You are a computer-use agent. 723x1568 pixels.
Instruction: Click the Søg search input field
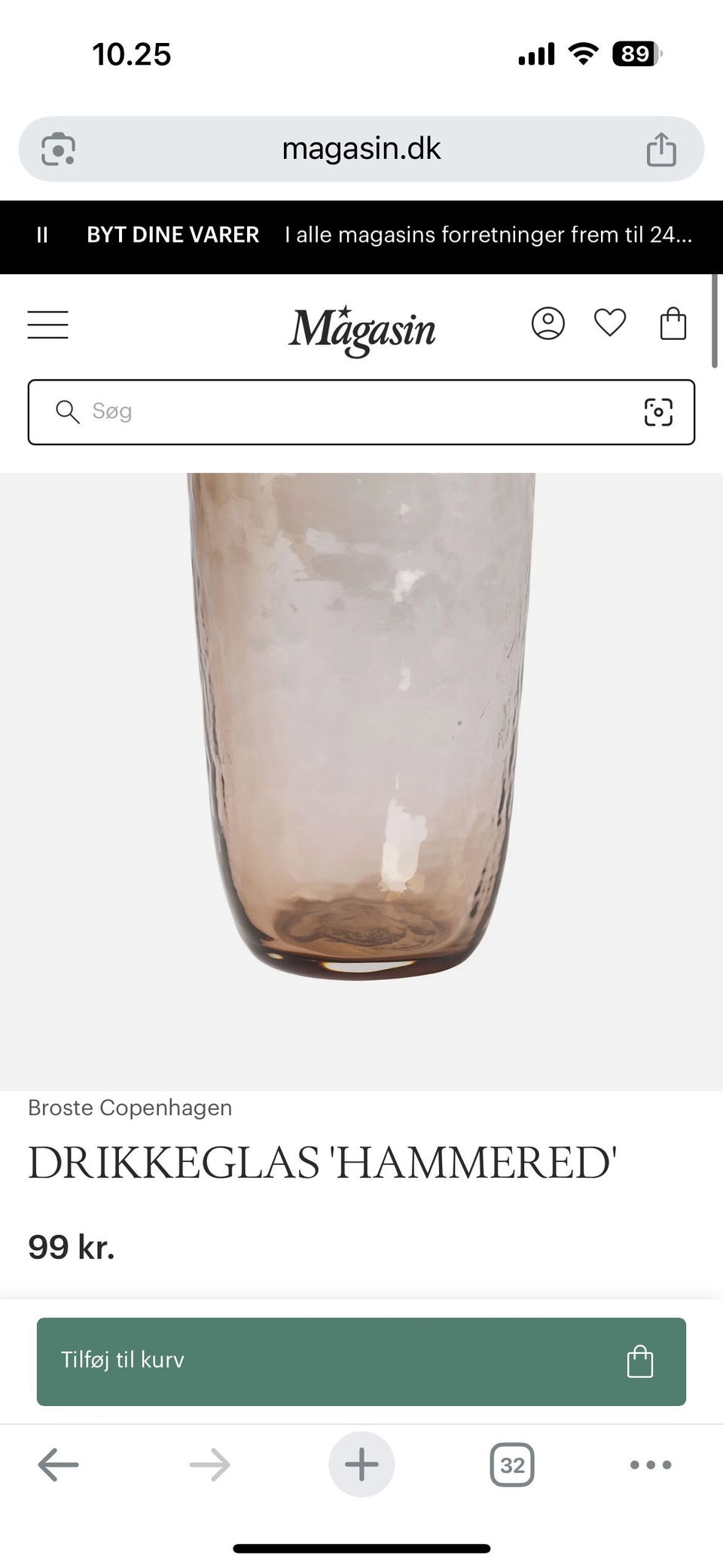(361, 412)
